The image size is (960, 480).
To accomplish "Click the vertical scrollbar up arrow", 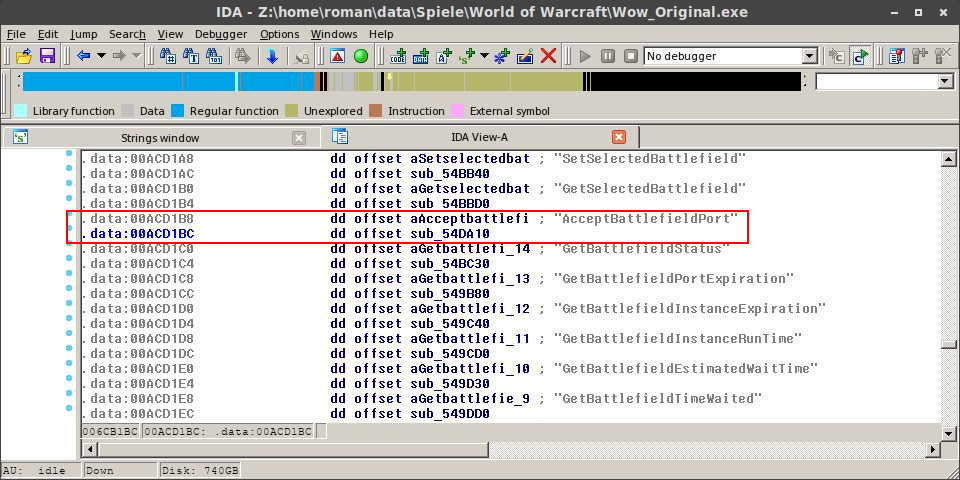I will point(948,159).
